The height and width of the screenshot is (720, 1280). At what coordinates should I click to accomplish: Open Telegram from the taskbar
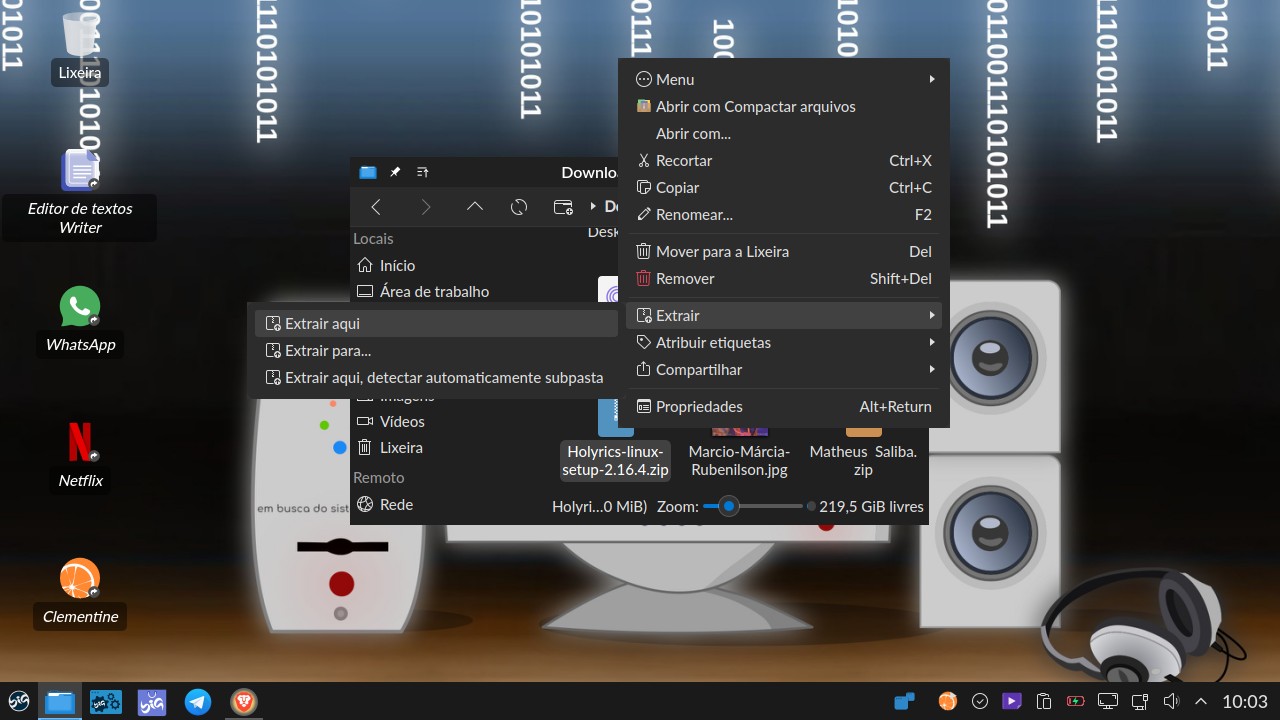198,702
